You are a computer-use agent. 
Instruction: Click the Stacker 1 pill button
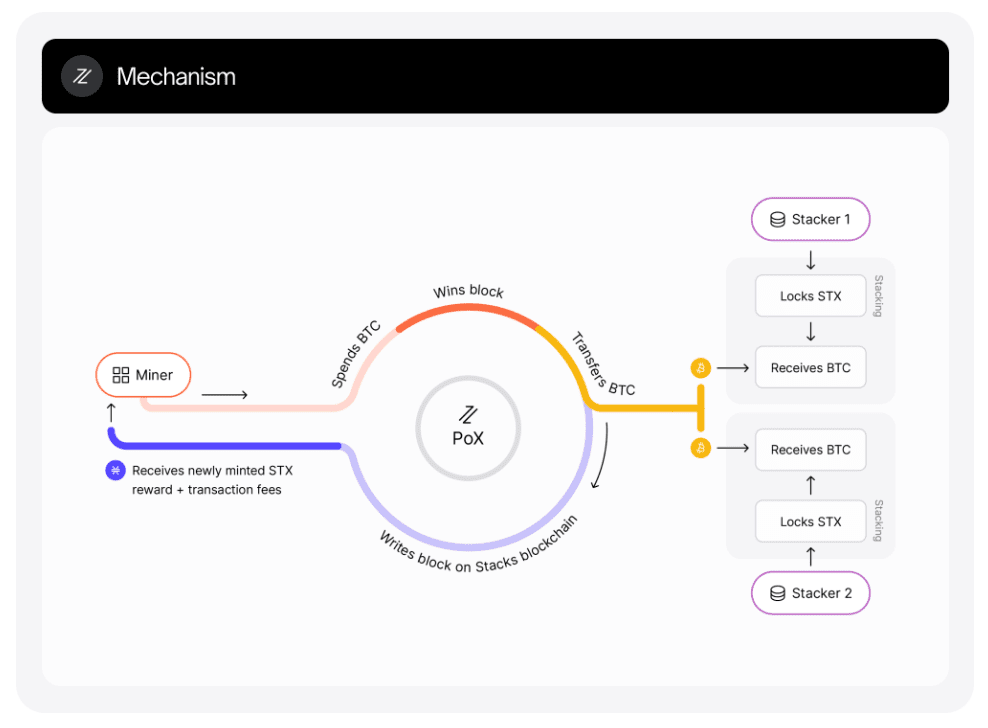coord(810,219)
